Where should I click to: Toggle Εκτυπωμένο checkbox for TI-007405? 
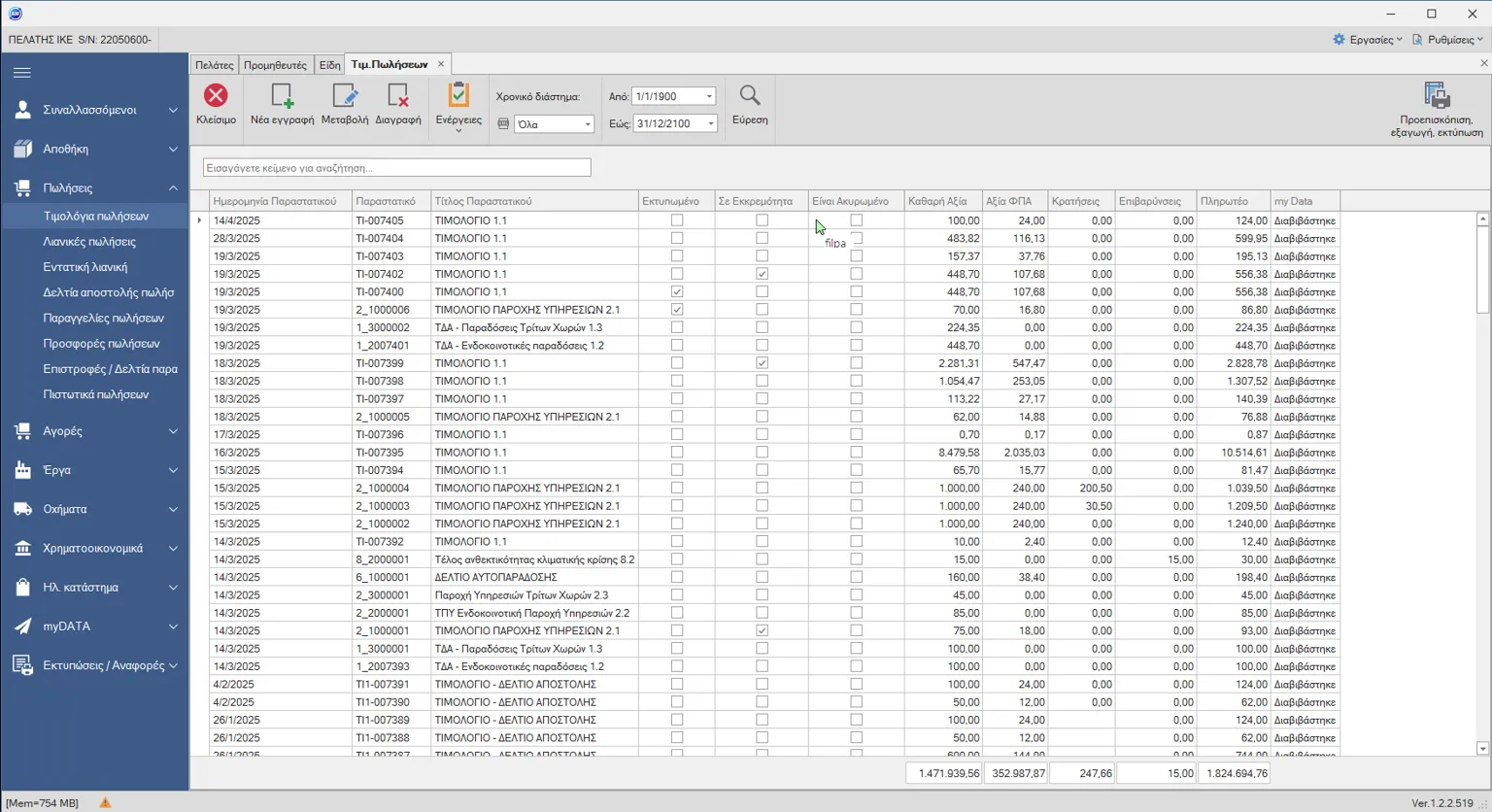point(677,220)
